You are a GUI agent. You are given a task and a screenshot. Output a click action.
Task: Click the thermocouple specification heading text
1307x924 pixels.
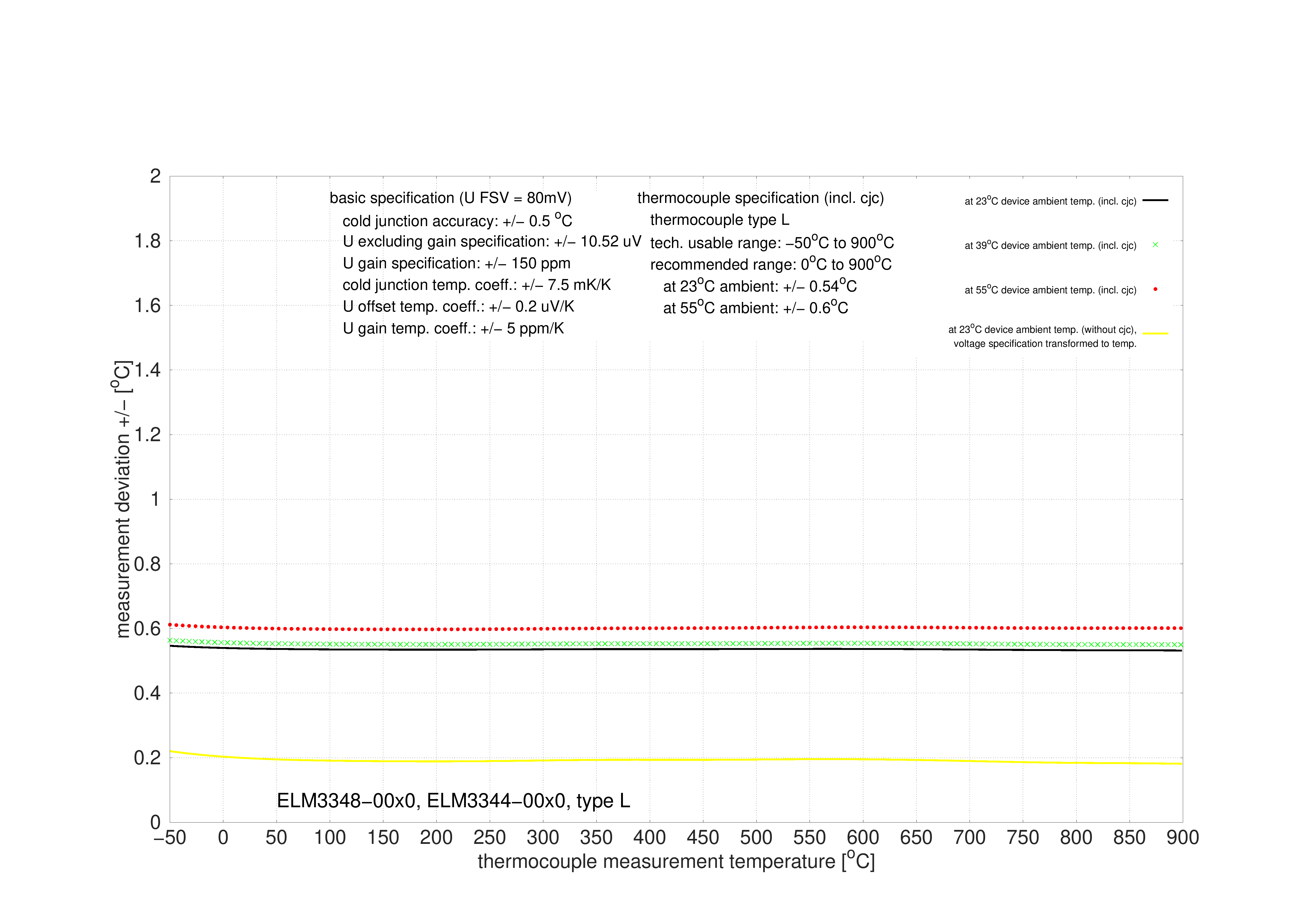click(761, 197)
